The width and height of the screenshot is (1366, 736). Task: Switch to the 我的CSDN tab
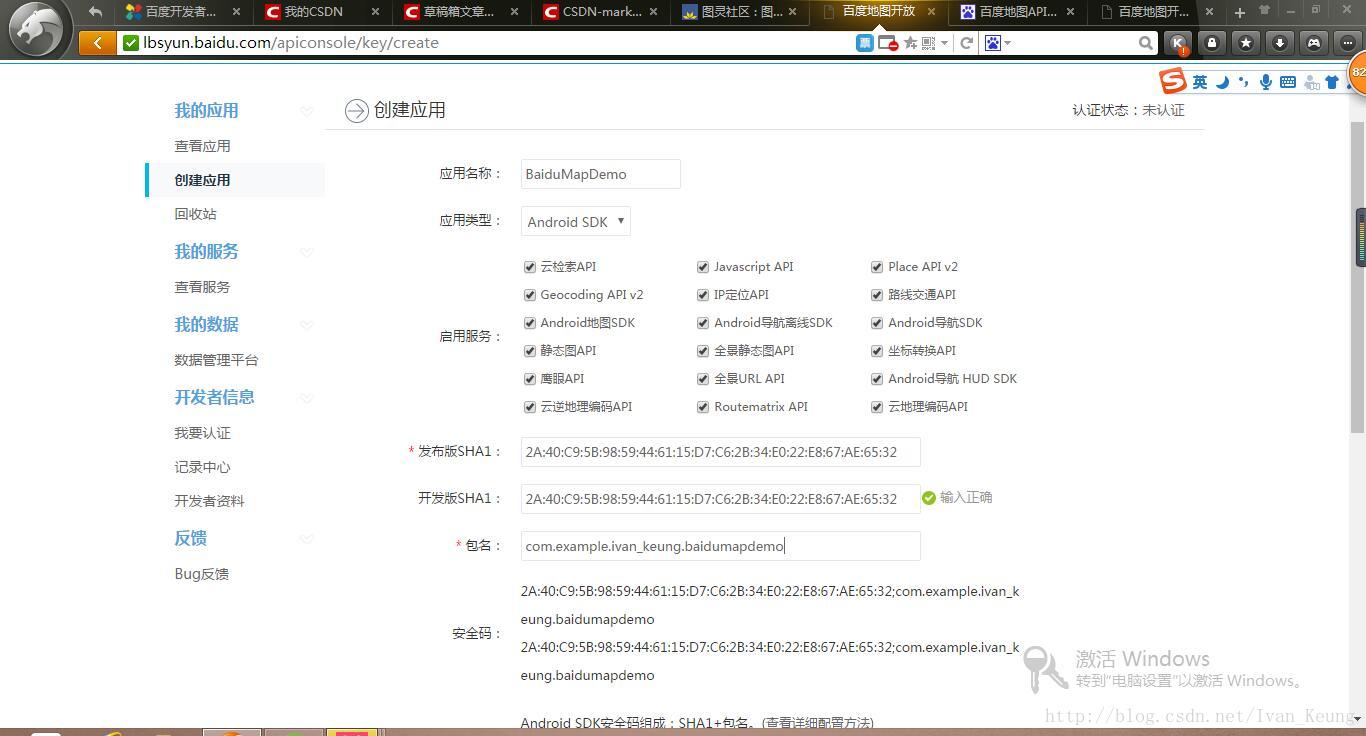322,12
